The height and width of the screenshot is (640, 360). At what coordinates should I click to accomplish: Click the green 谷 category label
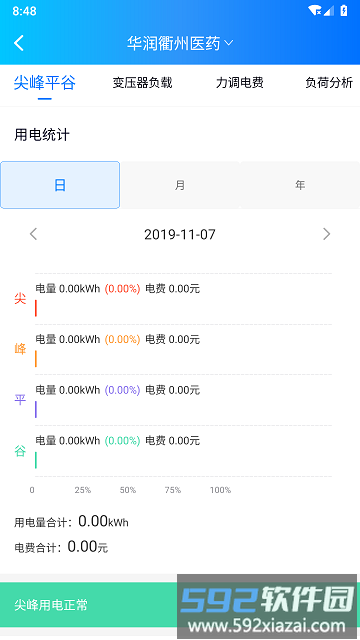tap(20, 451)
